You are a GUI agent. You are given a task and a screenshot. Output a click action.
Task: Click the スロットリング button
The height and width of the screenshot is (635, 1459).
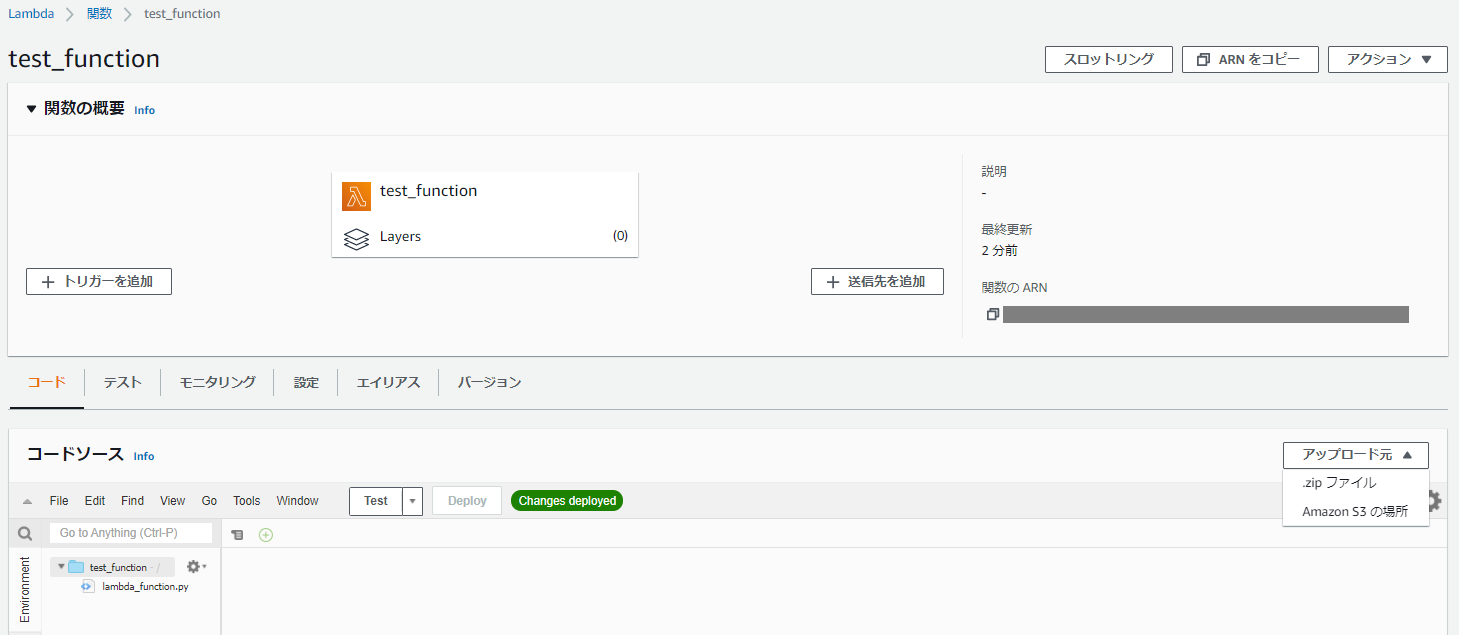(x=1108, y=59)
